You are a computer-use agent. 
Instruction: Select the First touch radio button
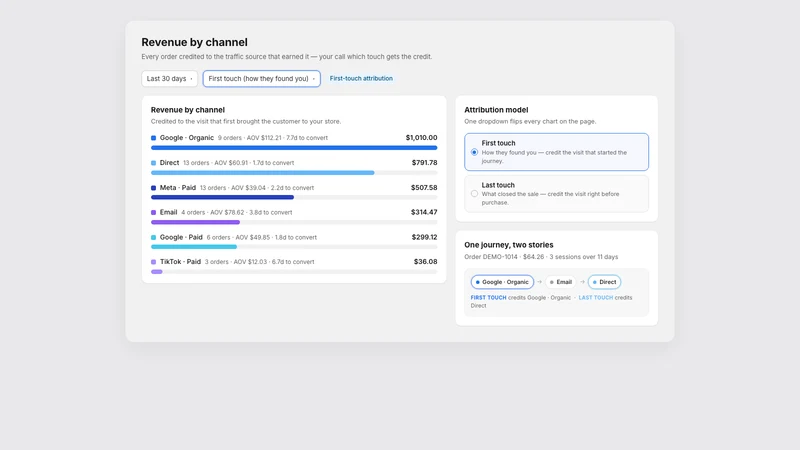(x=474, y=152)
